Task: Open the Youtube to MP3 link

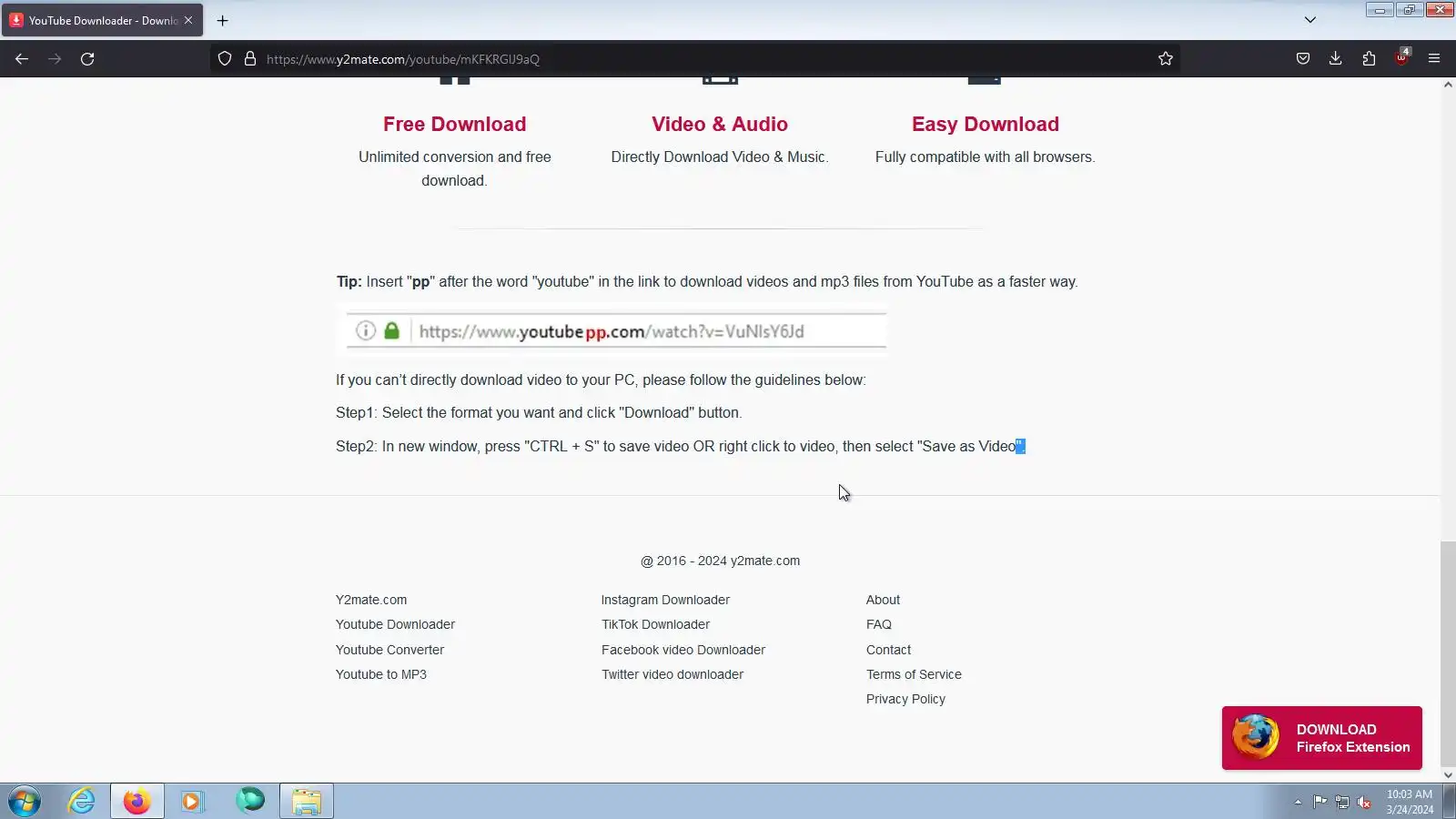Action: (381, 674)
